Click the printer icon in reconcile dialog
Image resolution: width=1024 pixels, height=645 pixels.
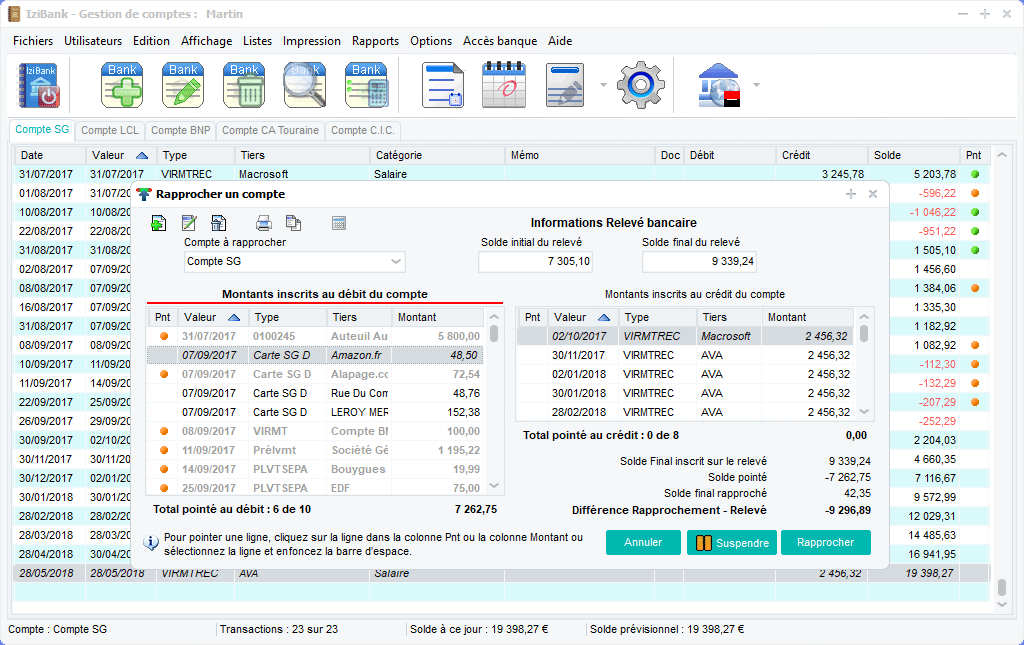pos(264,223)
